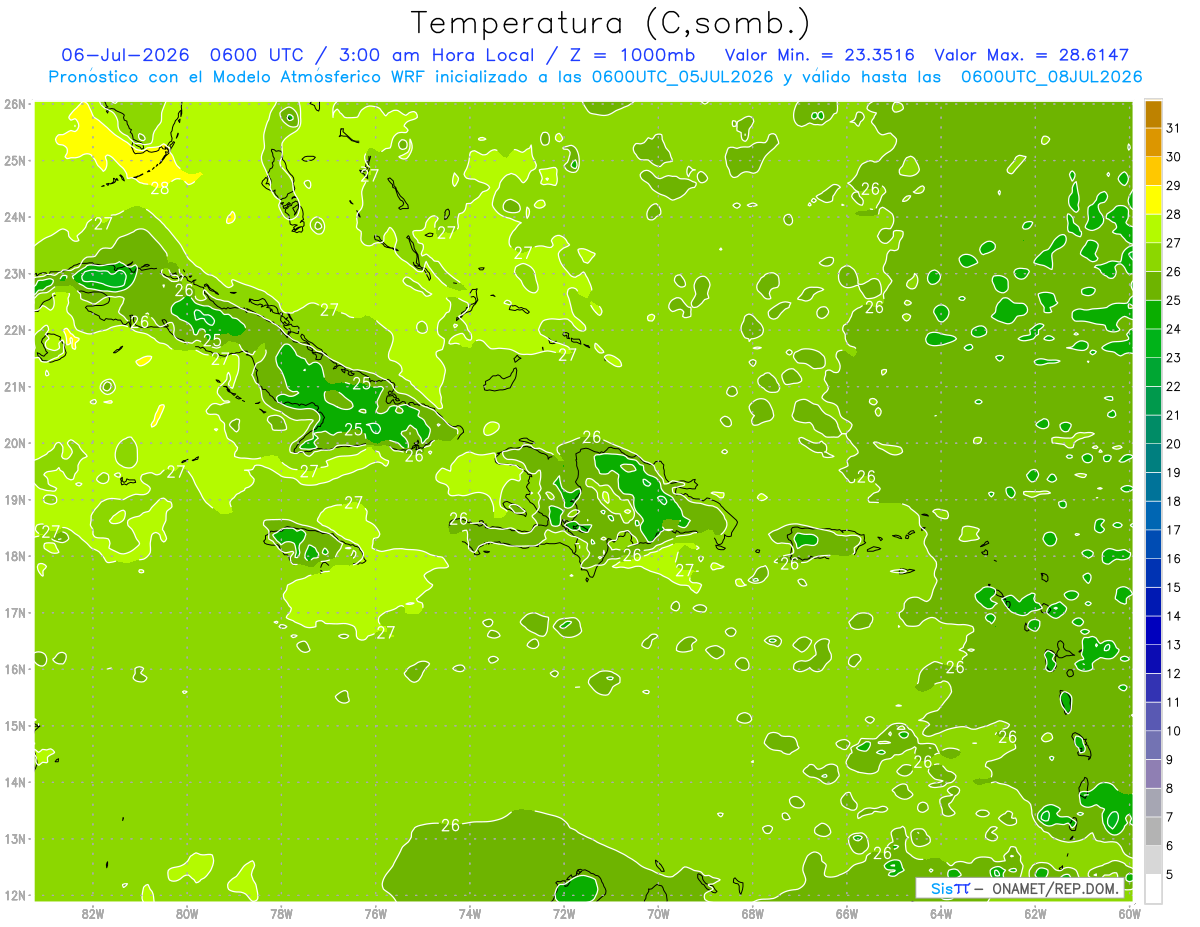This screenshot has width=1200, height=927.
Task: Click the longitude axis label "76W"
Action: 375,913
